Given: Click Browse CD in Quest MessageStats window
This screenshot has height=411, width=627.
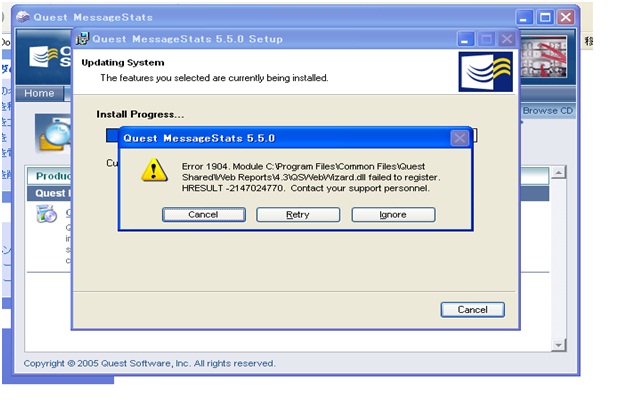Looking at the screenshot, I should coord(547,110).
